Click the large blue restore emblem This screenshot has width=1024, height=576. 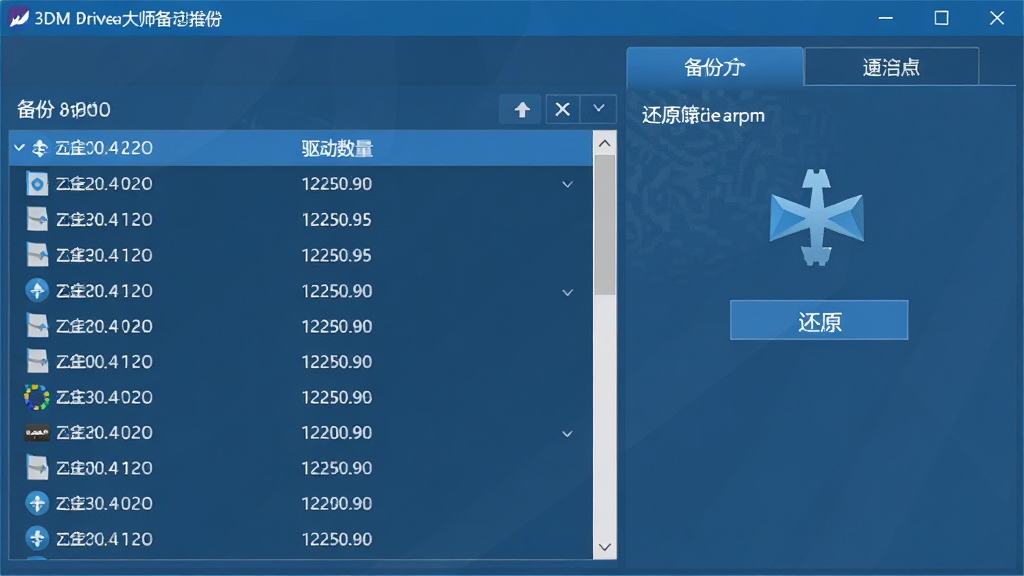pyautogui.click(x=817, y=217)
